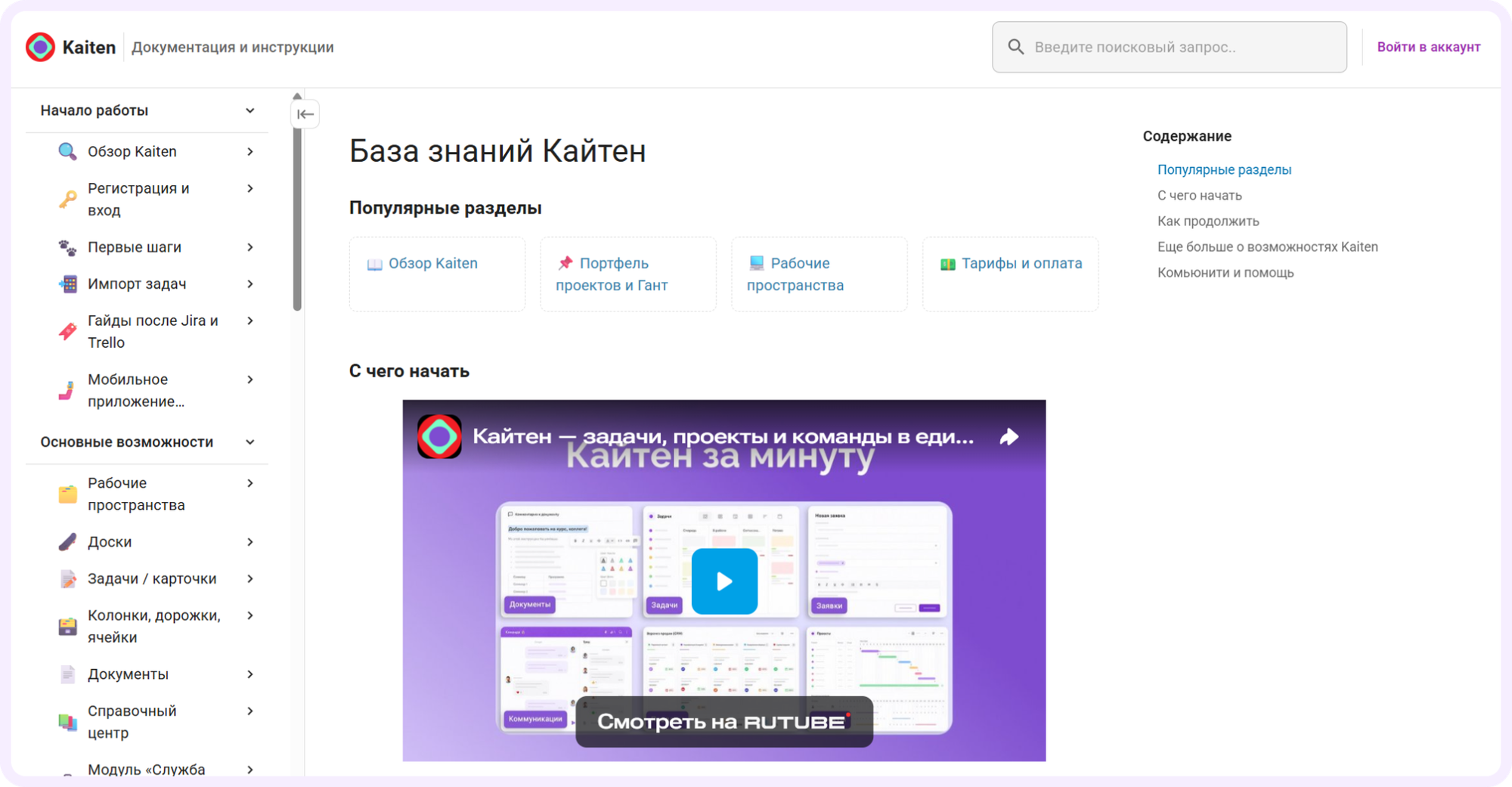Open the Обзор Kaiten card link
1512x787 pixels.
coord(433,264)
